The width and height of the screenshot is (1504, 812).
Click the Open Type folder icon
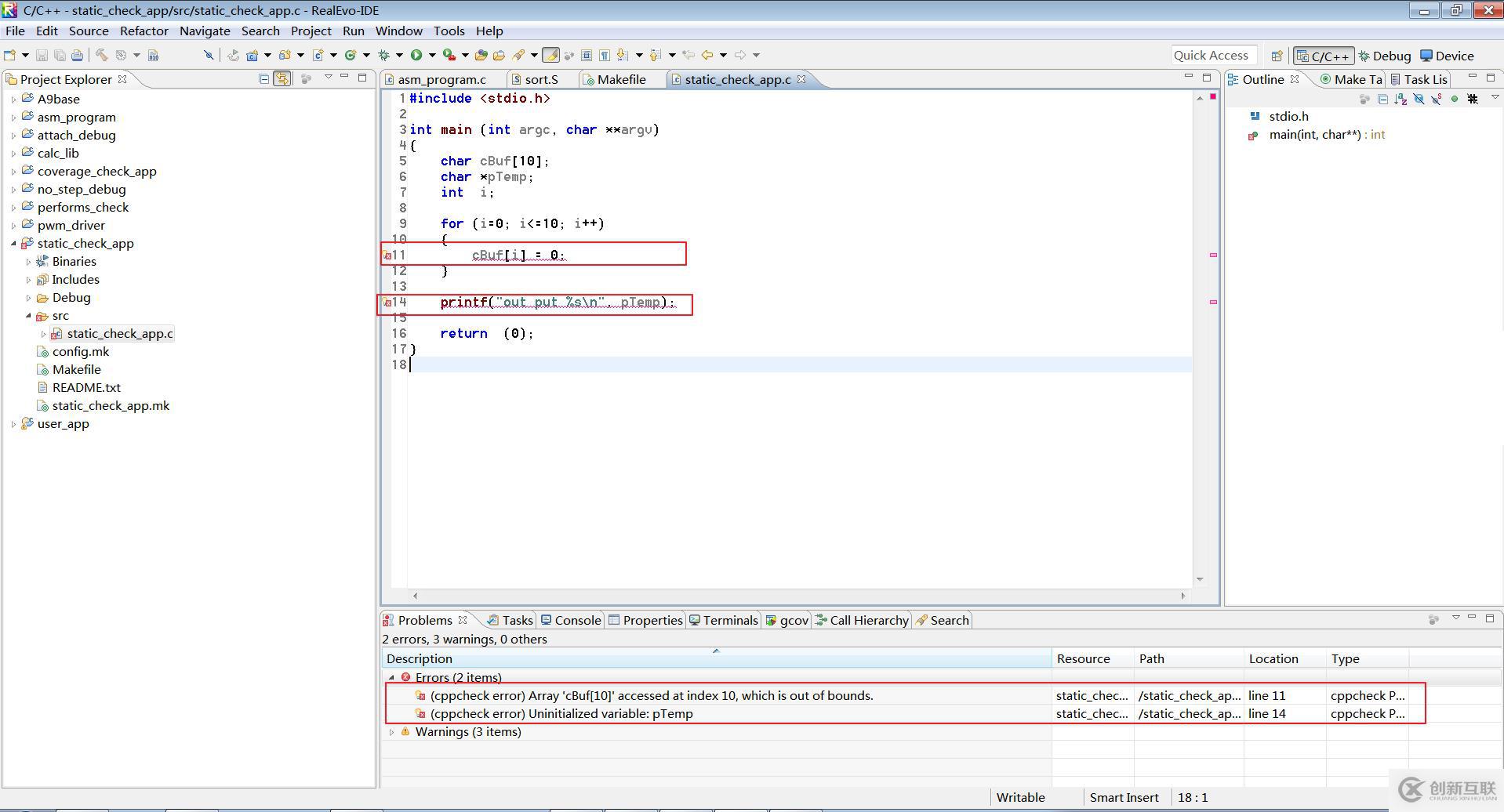click(x=481, y=55)
